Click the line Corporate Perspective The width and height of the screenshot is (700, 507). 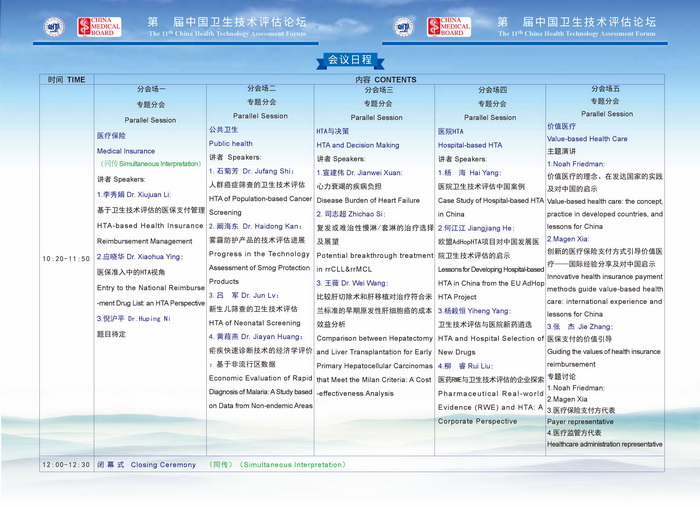tap(477, 422)
